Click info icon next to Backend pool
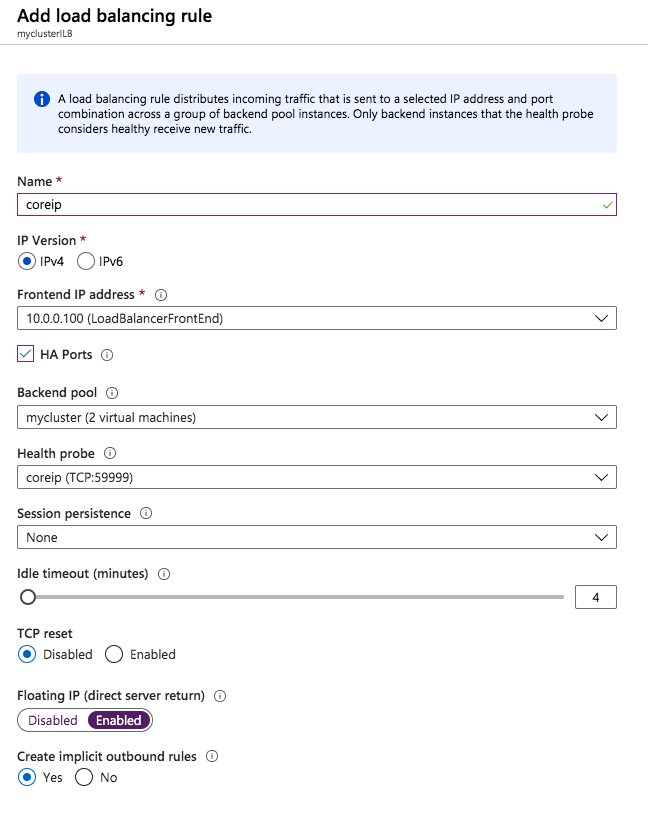648x834 pixels. pyautogui.click(x=111, y=393)
